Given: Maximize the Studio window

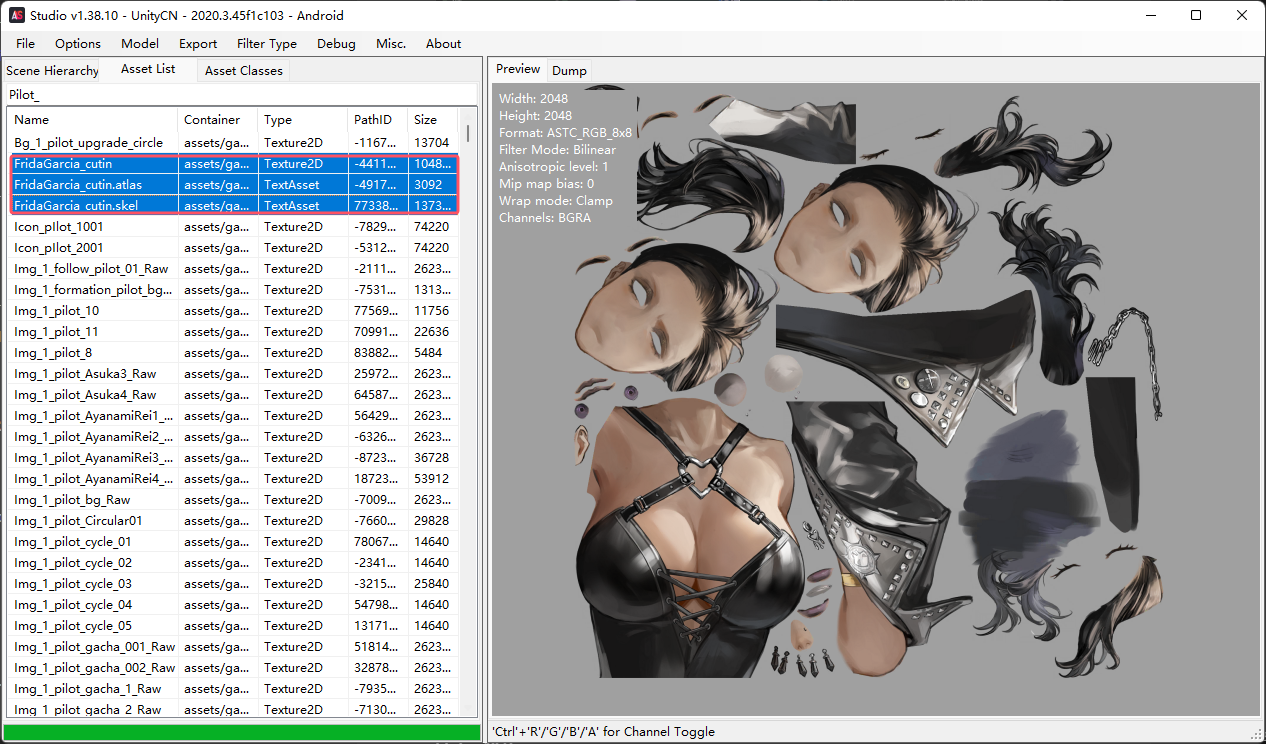Looking at the screenshot, I should pyautogui.click(x=1197, y=15).
